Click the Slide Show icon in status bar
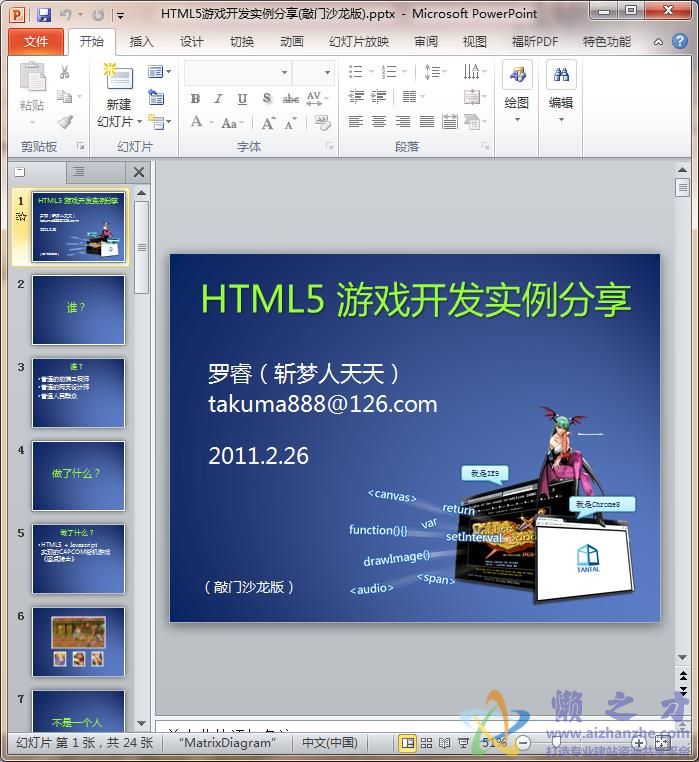 pos(463,743)
